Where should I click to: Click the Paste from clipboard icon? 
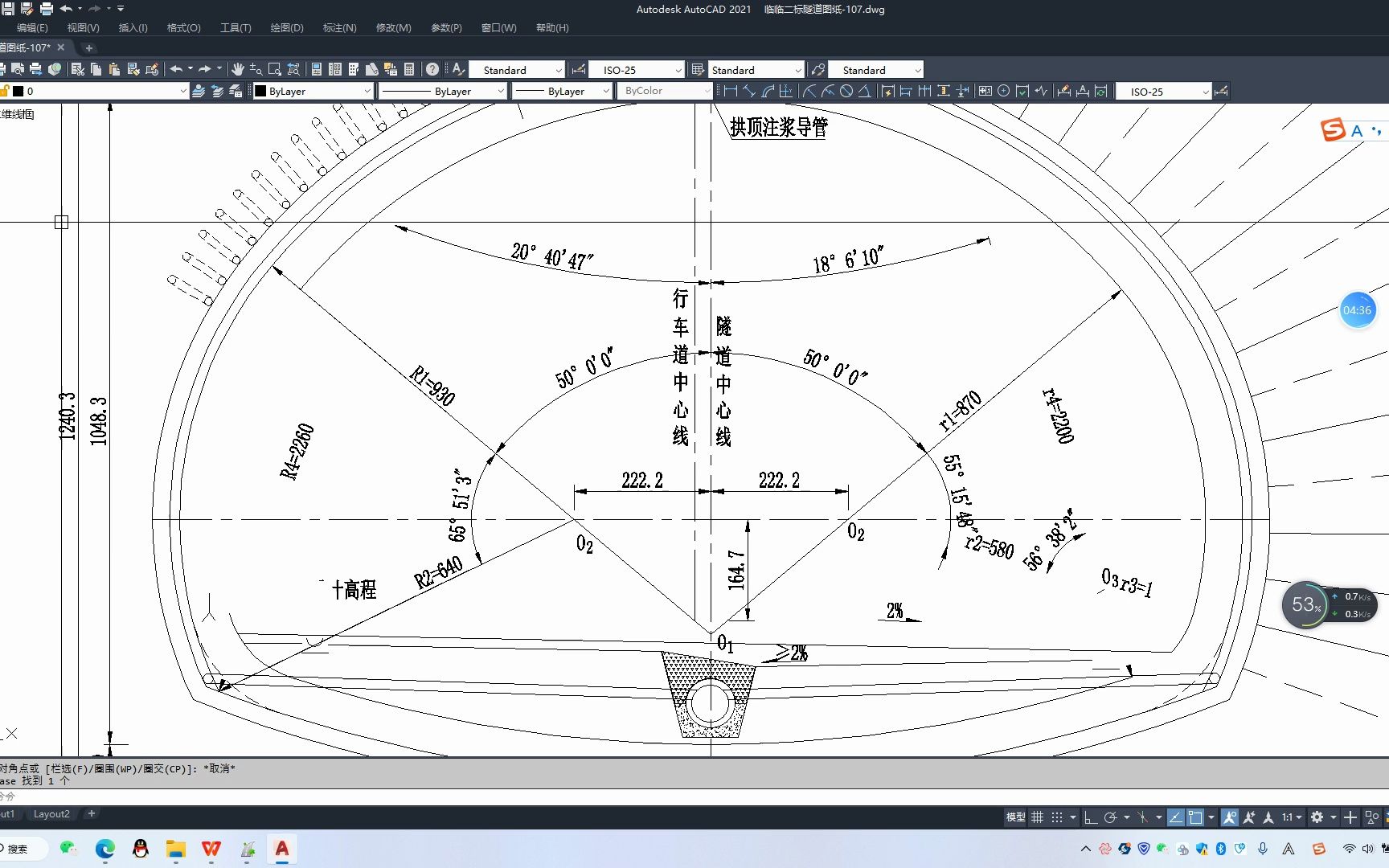[114, 69]
